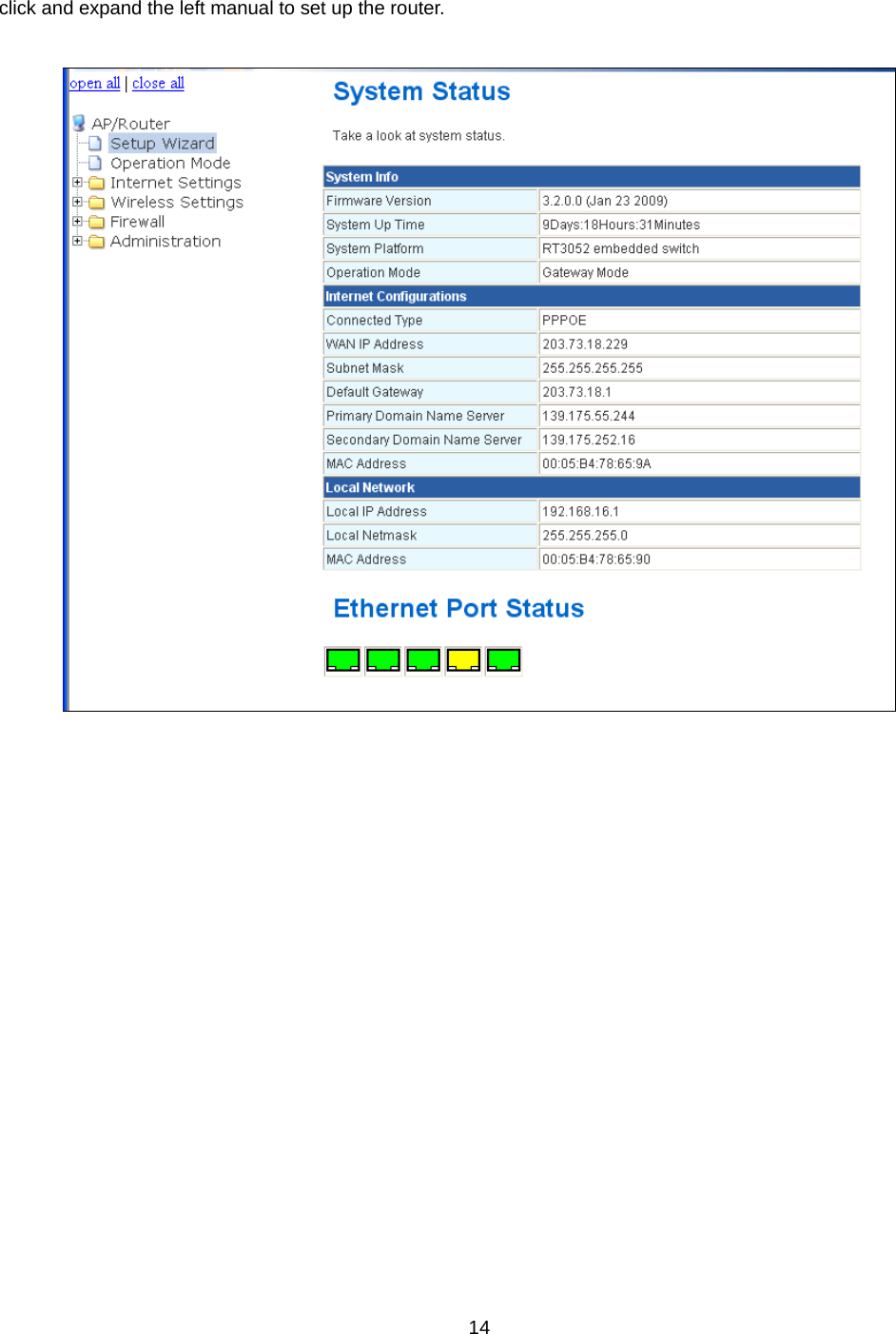This screenshot has width=896, height=1334.
Task: Click 'Take a look at system status' text
Action: click(419, 136)
